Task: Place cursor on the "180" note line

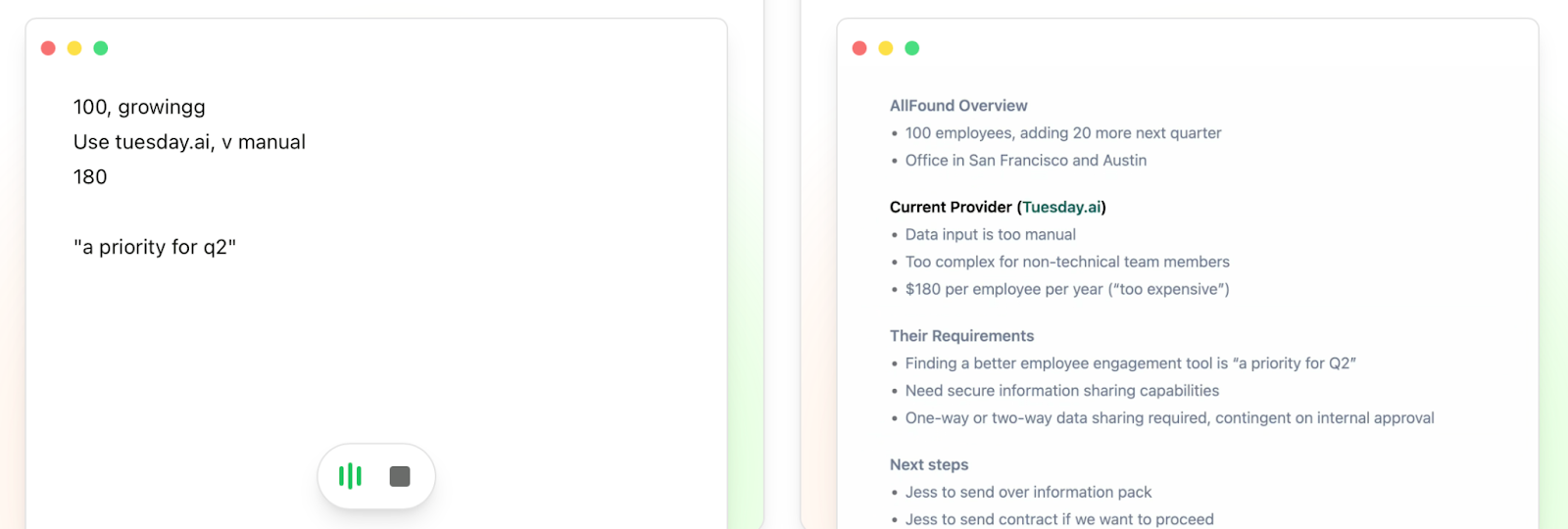Action: coord(90,177)
